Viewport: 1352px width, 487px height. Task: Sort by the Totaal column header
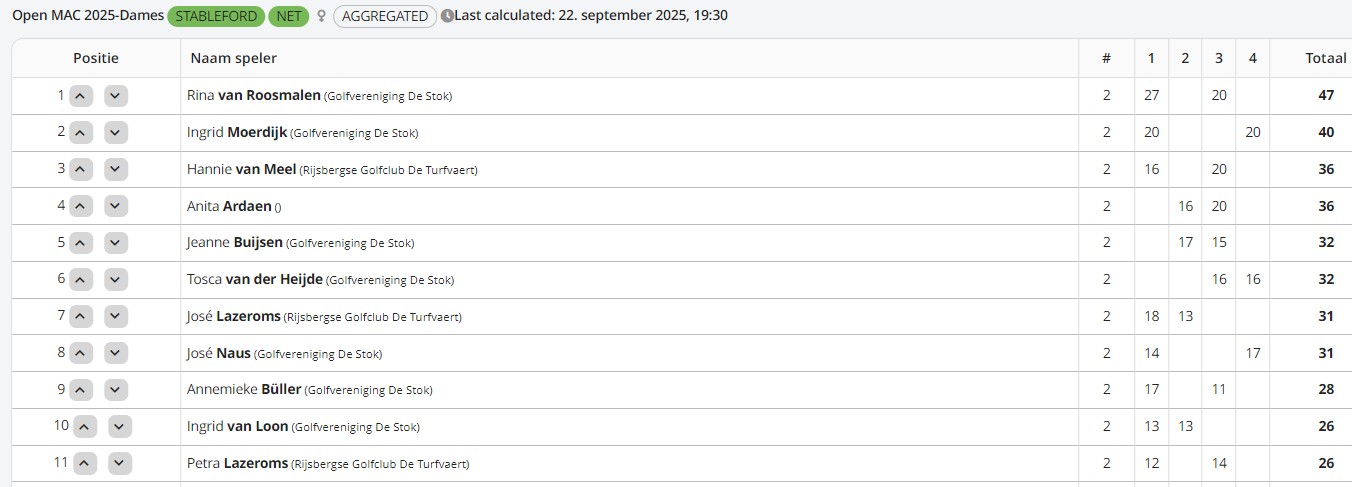1325,58
